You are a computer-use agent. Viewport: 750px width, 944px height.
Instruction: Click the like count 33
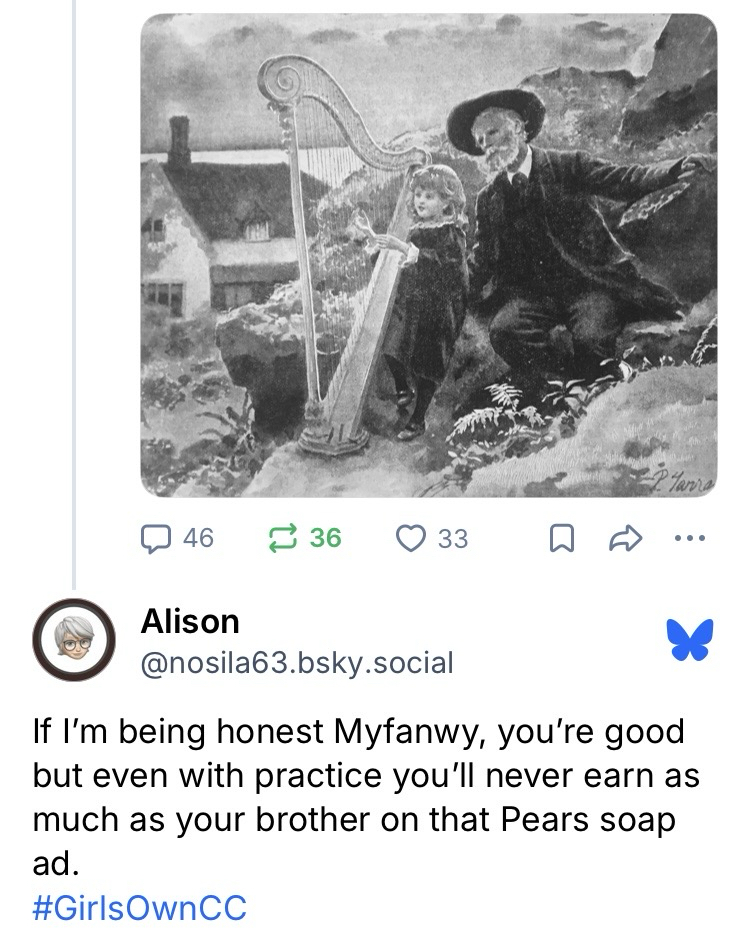tap(453, 538)
